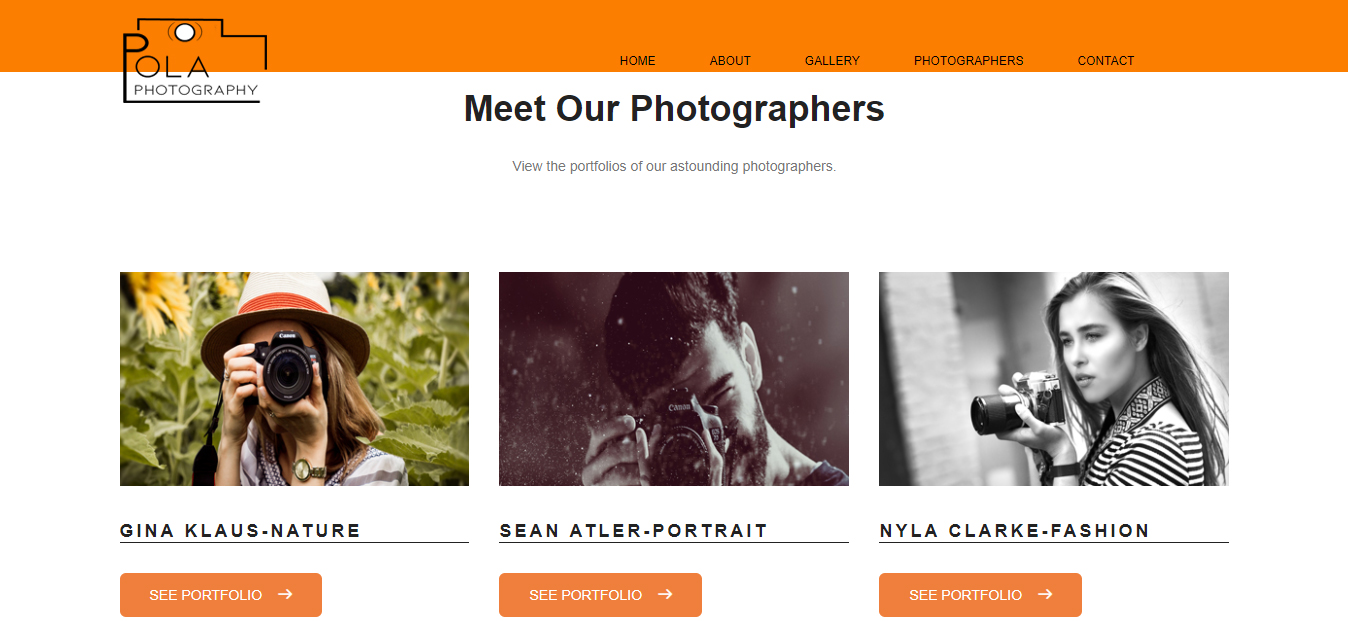The height and width of the screenshot is (621, 1348).
Task: Open the GALLERY menu item
Action: click(x=832, y=61)
